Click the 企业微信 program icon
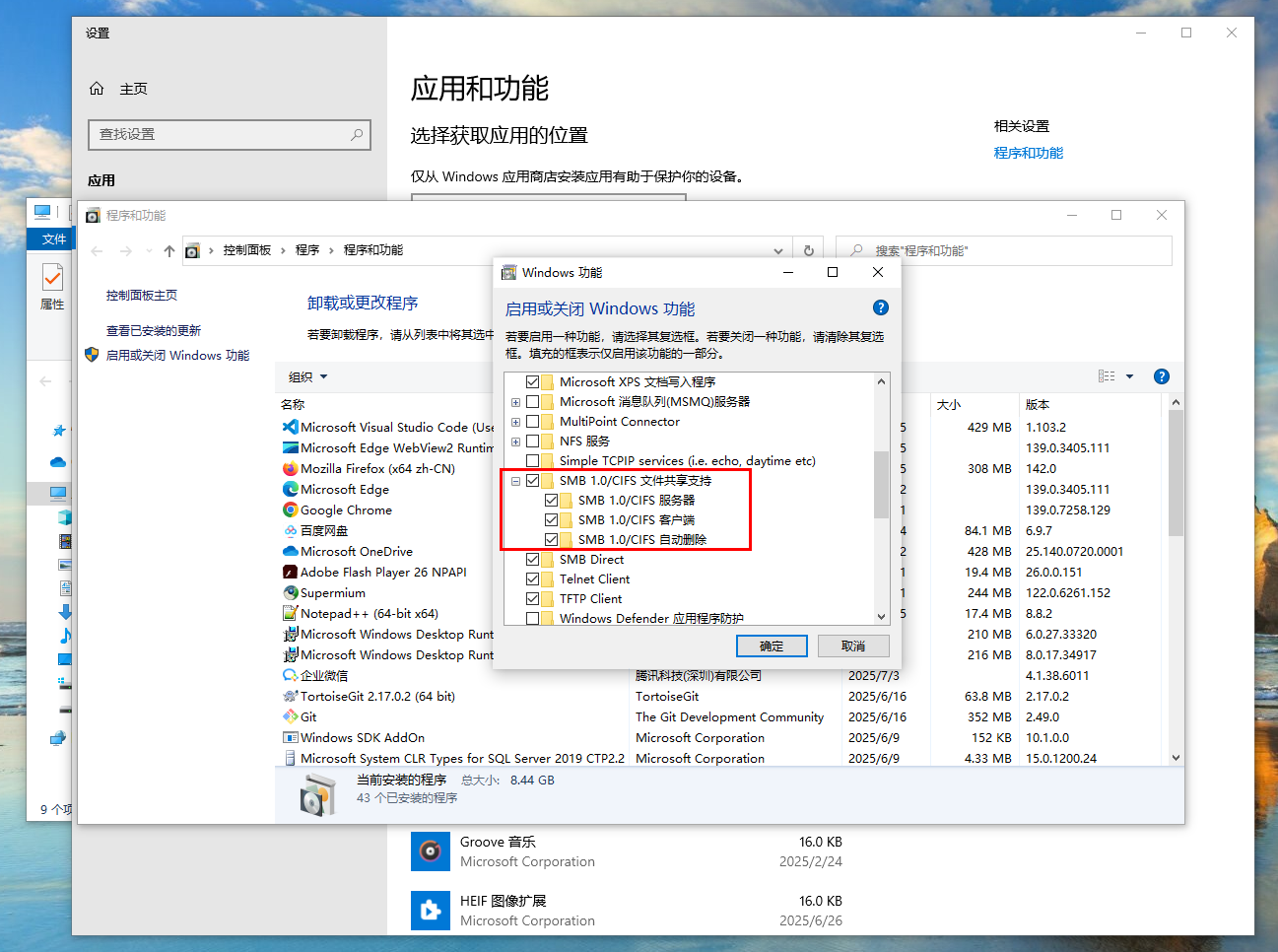The width and height of the screenshot is (1278, 952). coord(290,675)
